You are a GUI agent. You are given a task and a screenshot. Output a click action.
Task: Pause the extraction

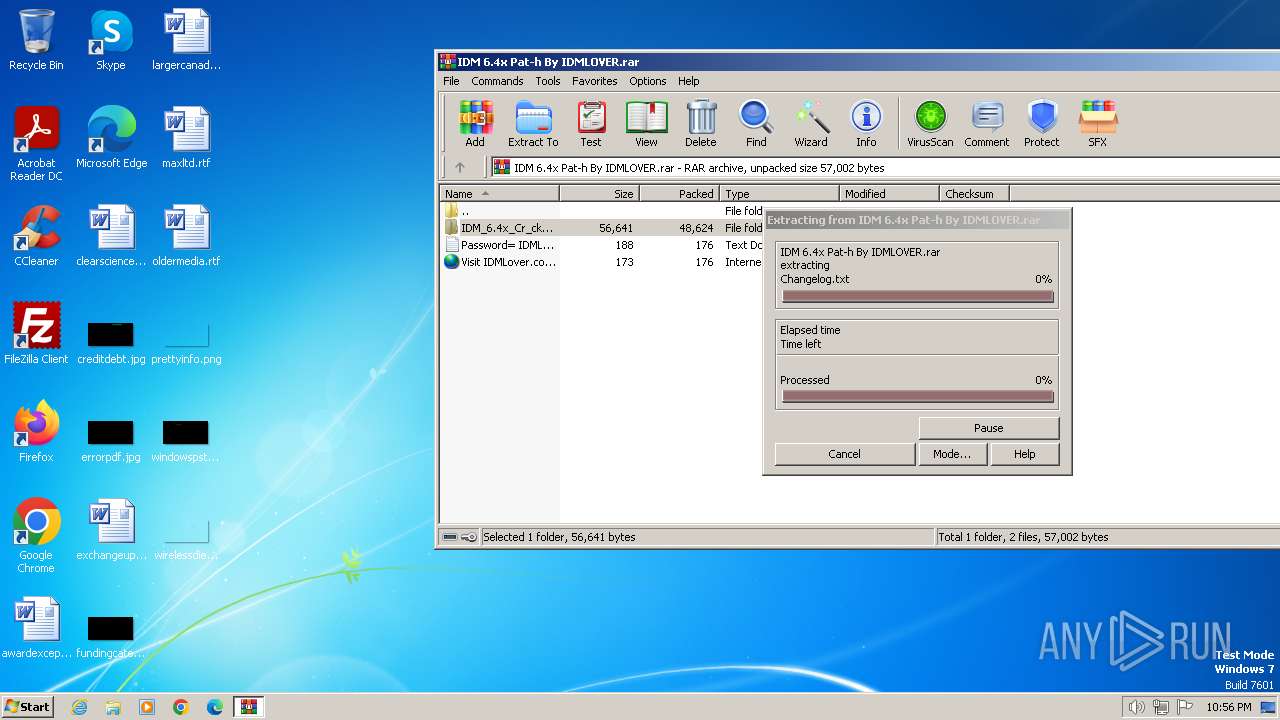(x=988, y=428)
